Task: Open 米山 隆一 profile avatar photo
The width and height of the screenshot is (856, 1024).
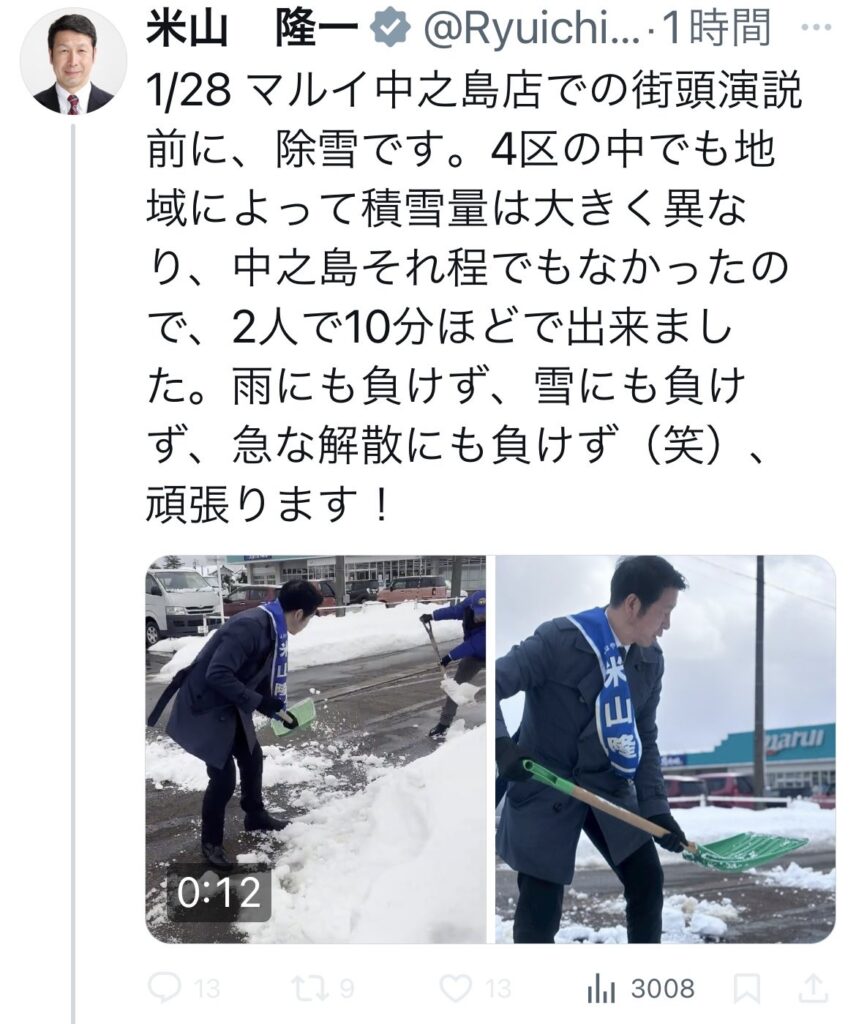Action: click(x=73, y=61)
